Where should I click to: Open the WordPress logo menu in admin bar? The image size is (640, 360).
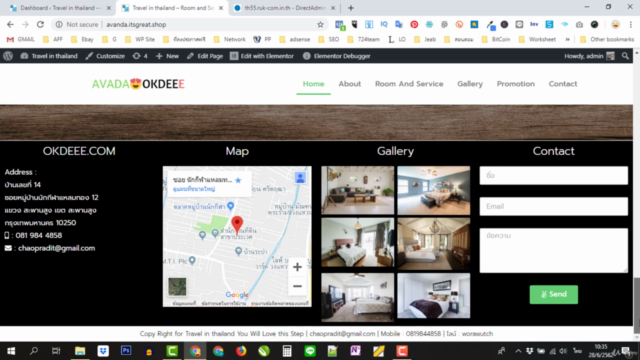[x=8, y=56]
